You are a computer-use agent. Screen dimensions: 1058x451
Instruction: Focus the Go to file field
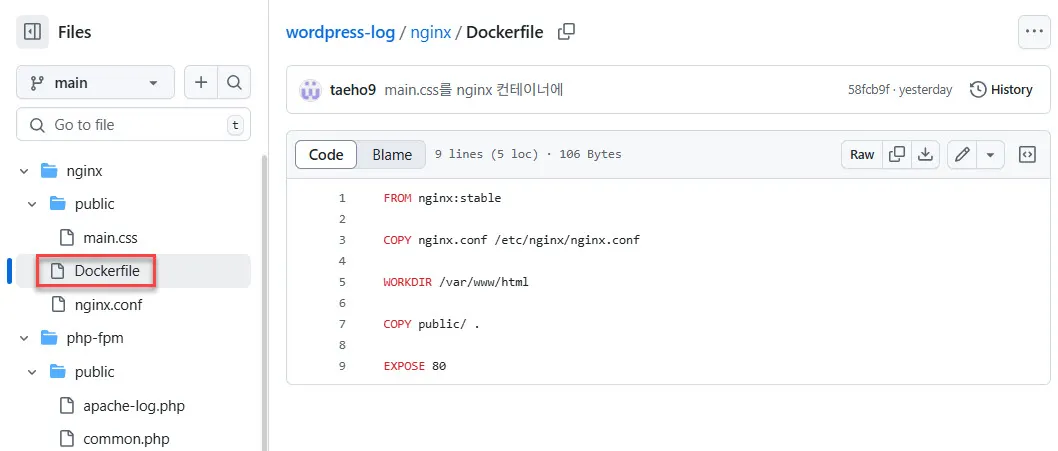134,124
